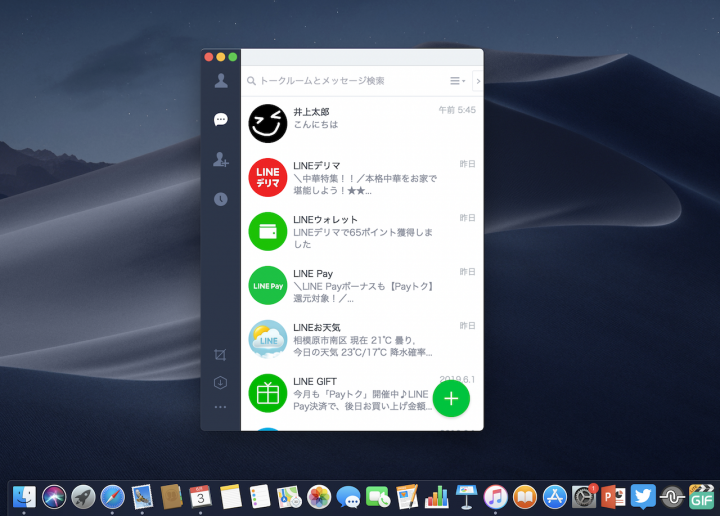Expand the chat pane with the arrow
This screenshot has height=516, width=720.
(478, 81)
